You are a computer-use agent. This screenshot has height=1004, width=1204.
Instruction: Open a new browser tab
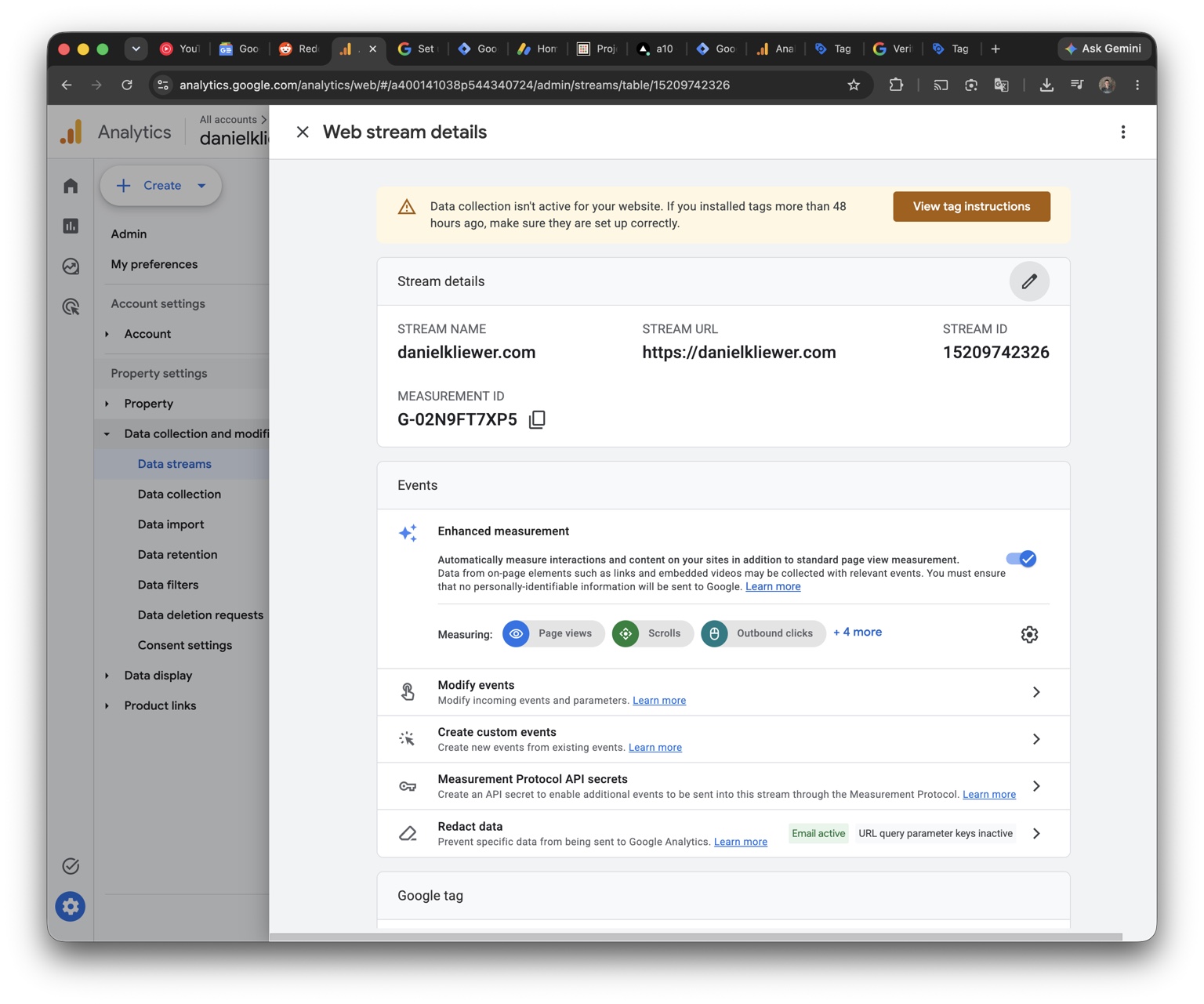(x=995, y=49)
